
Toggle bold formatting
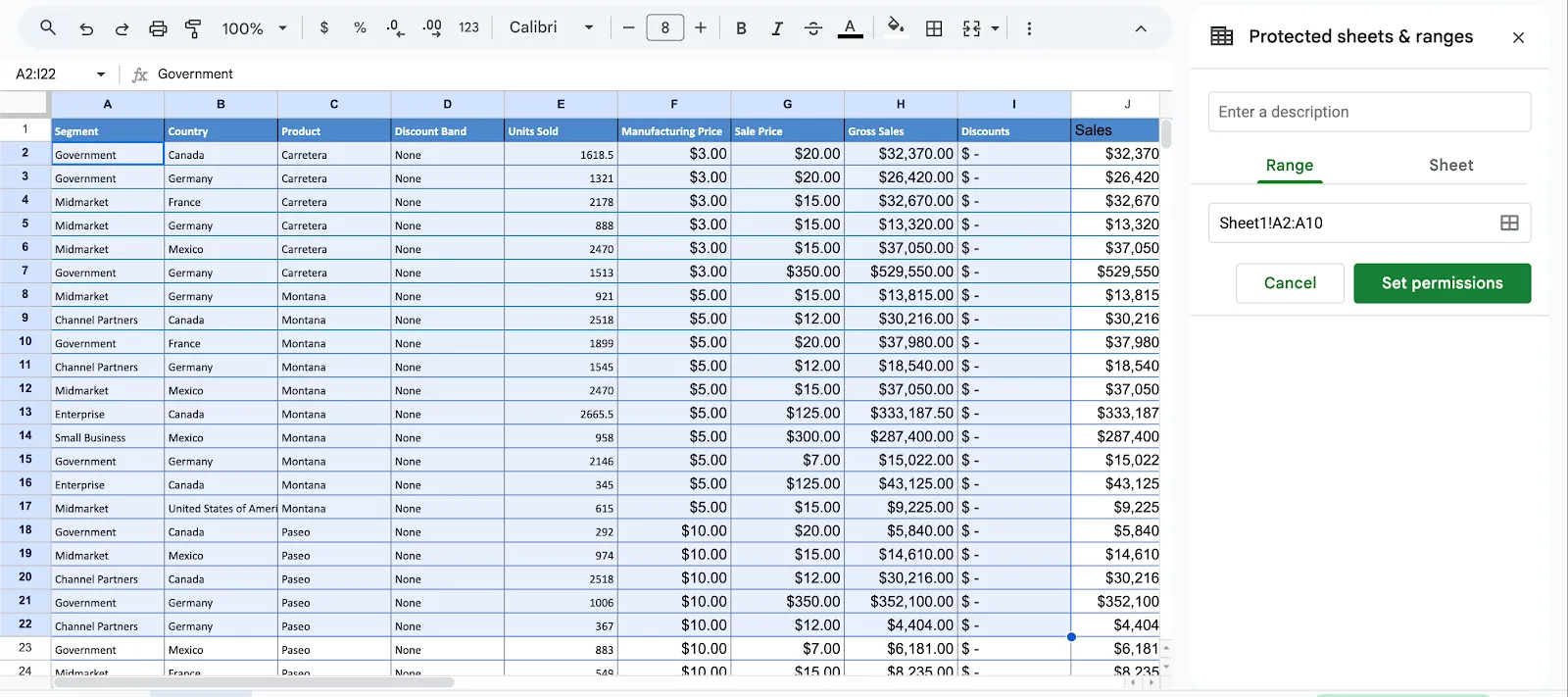[x=741, y=28]
